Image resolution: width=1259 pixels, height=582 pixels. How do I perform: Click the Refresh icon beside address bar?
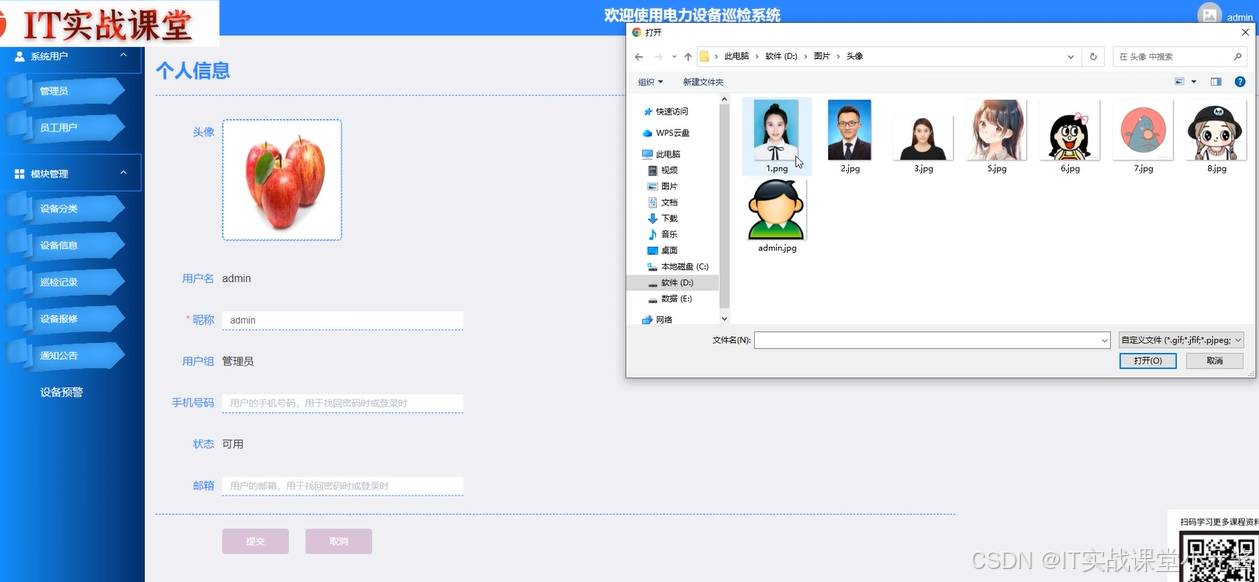pos(1093,57)
